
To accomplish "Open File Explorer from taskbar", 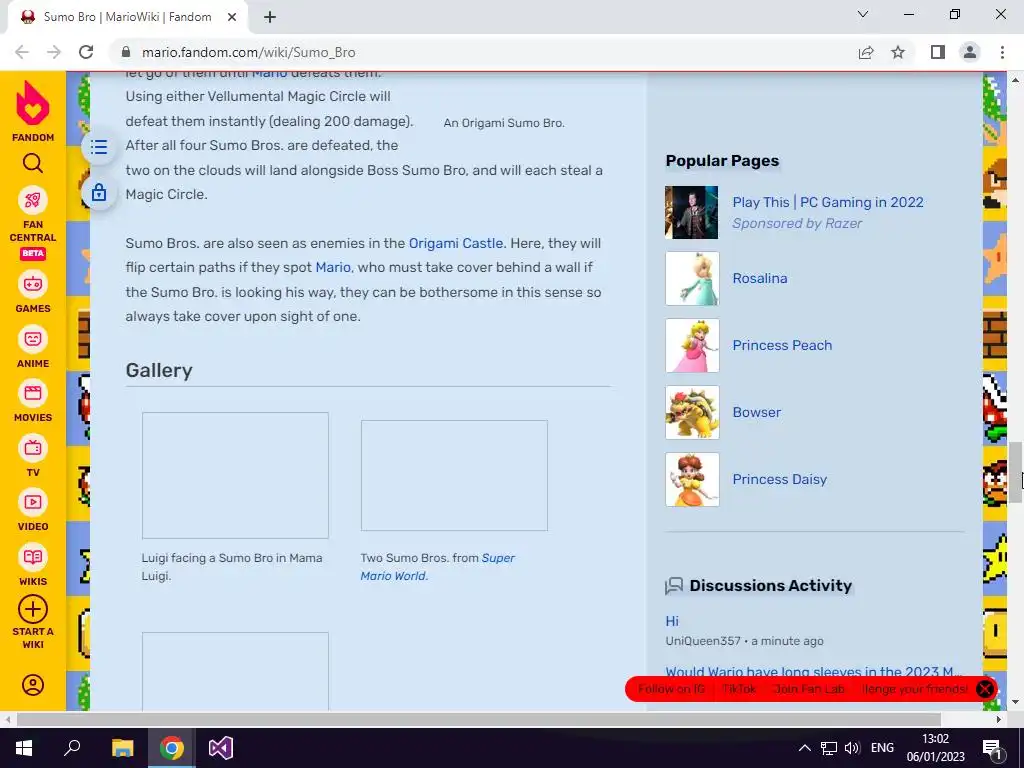I will pyautogui.click(x=122, y=748).
